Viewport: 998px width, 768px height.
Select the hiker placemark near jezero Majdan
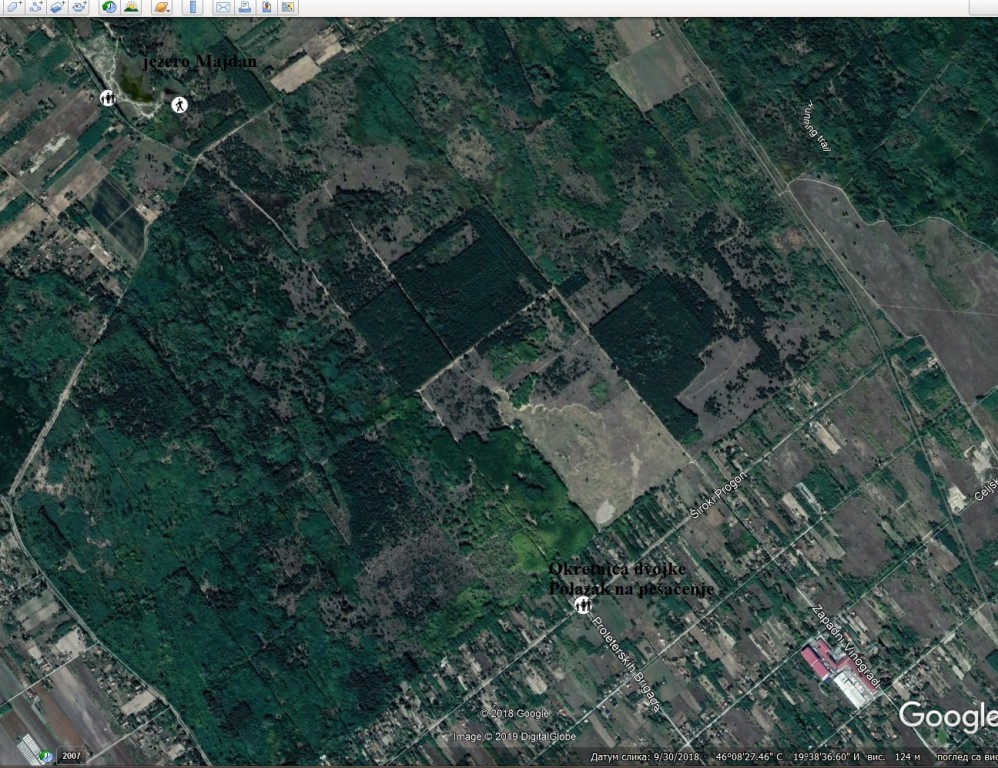click(179, 104)
